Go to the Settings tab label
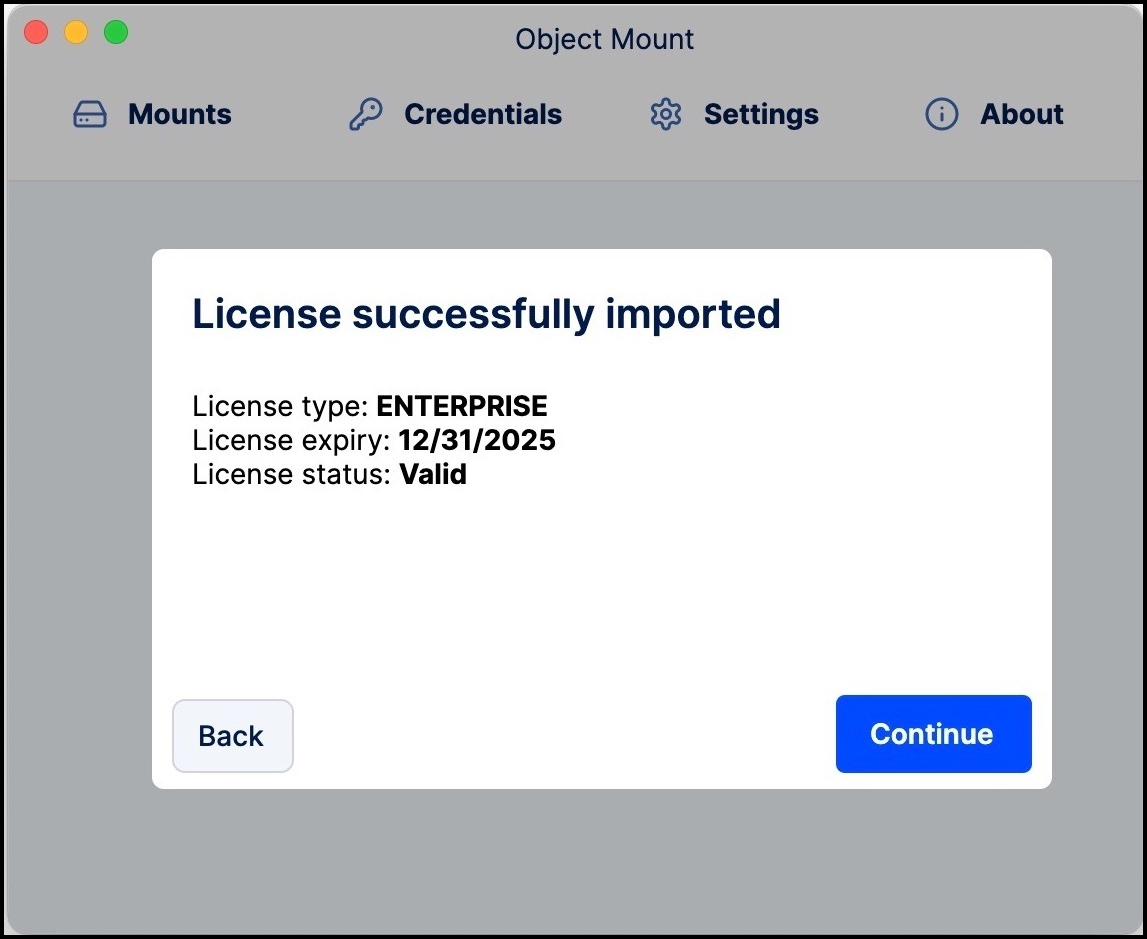The height and width of the screenshot is (939, 1147). click(761, 115)
